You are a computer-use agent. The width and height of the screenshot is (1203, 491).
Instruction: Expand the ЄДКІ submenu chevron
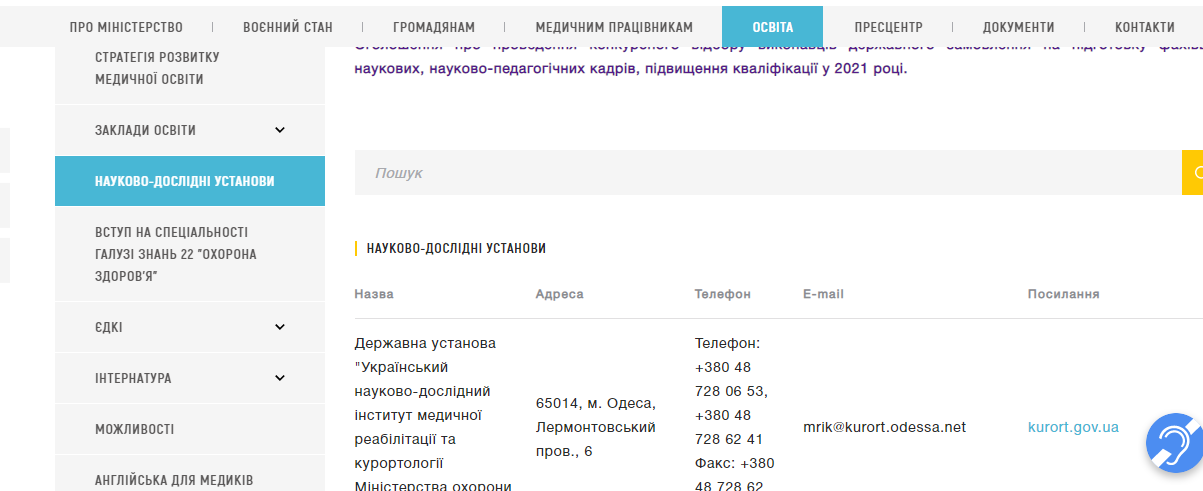[x=280, y=327]
